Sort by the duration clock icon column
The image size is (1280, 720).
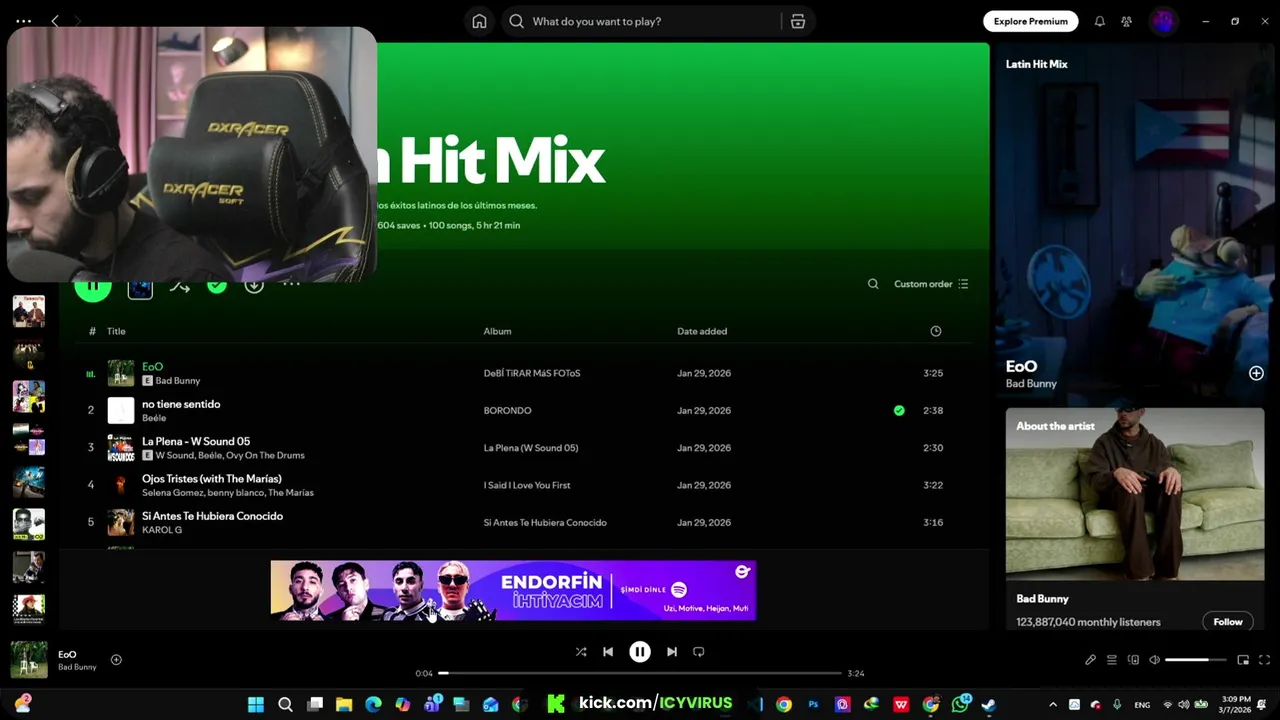point(936,331)
